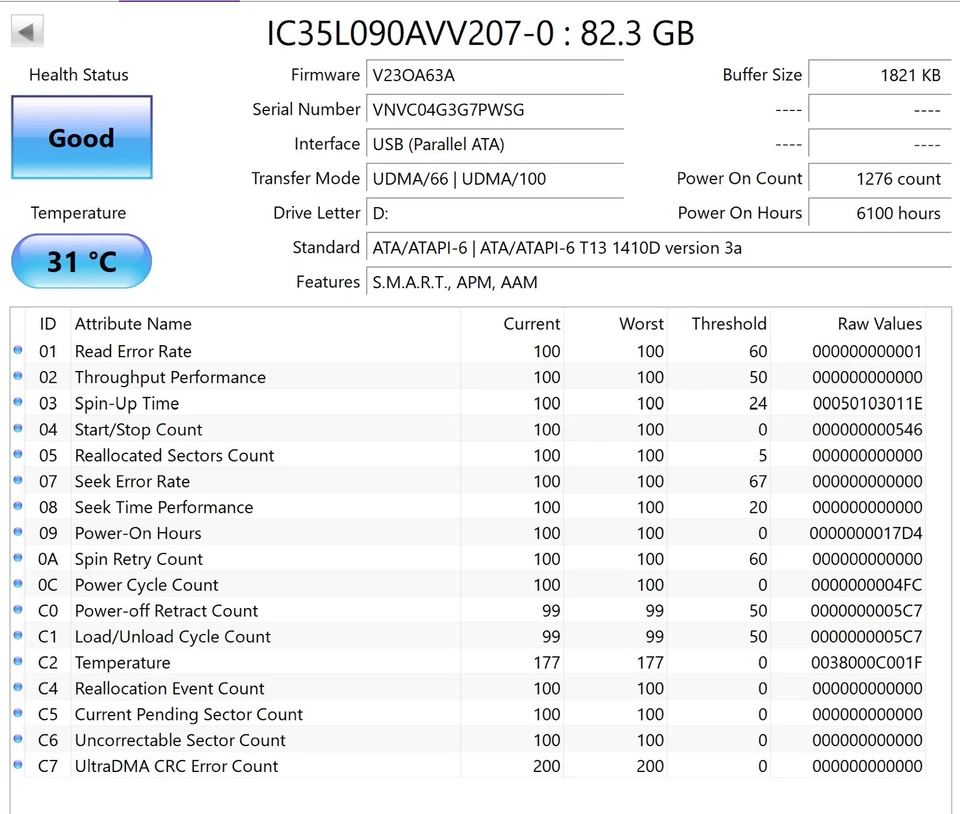Click the Buffer Size value box
The height and width of the screenshot is (814, 960).
[x=879, y=75]
